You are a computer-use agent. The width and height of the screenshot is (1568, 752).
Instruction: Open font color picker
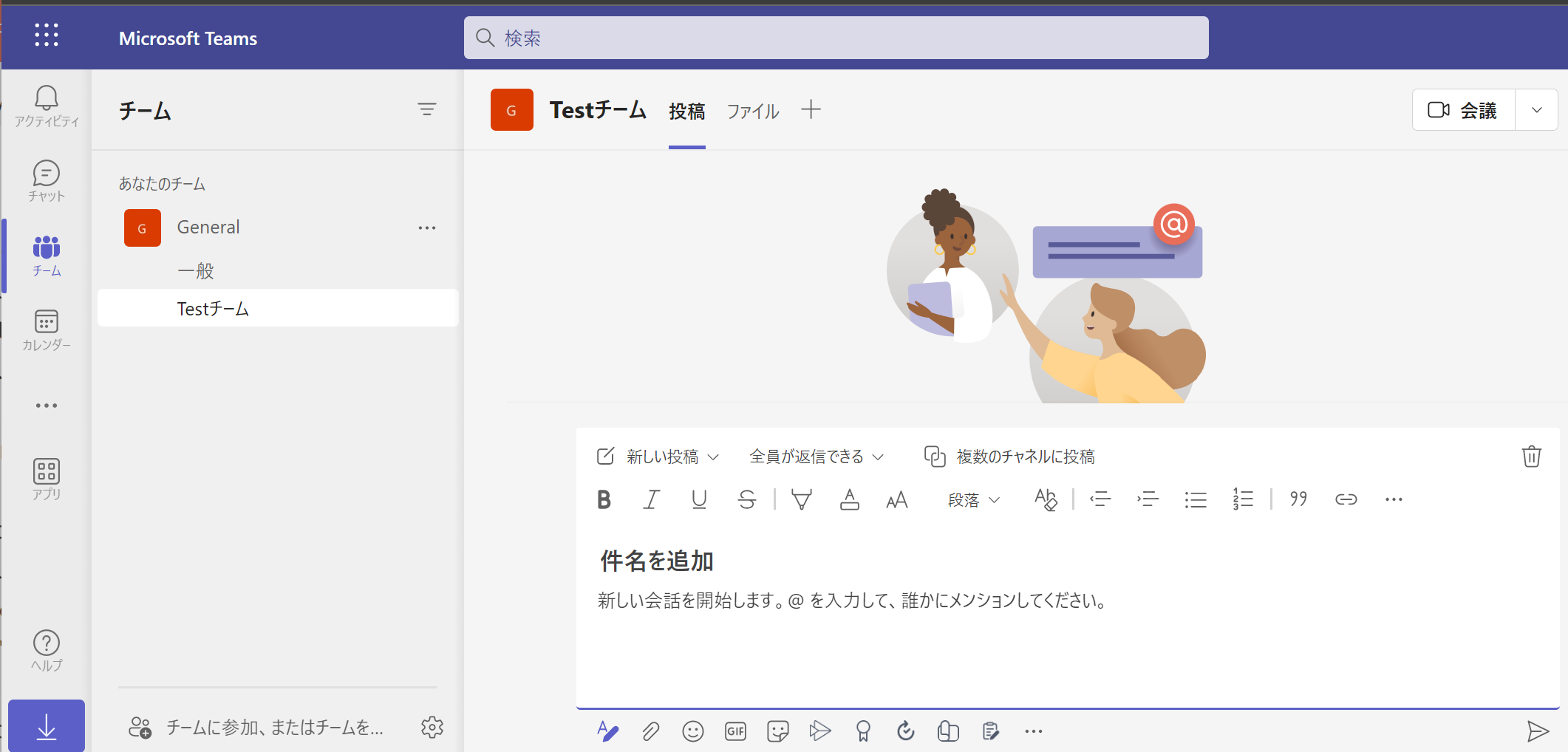(850, 500)
